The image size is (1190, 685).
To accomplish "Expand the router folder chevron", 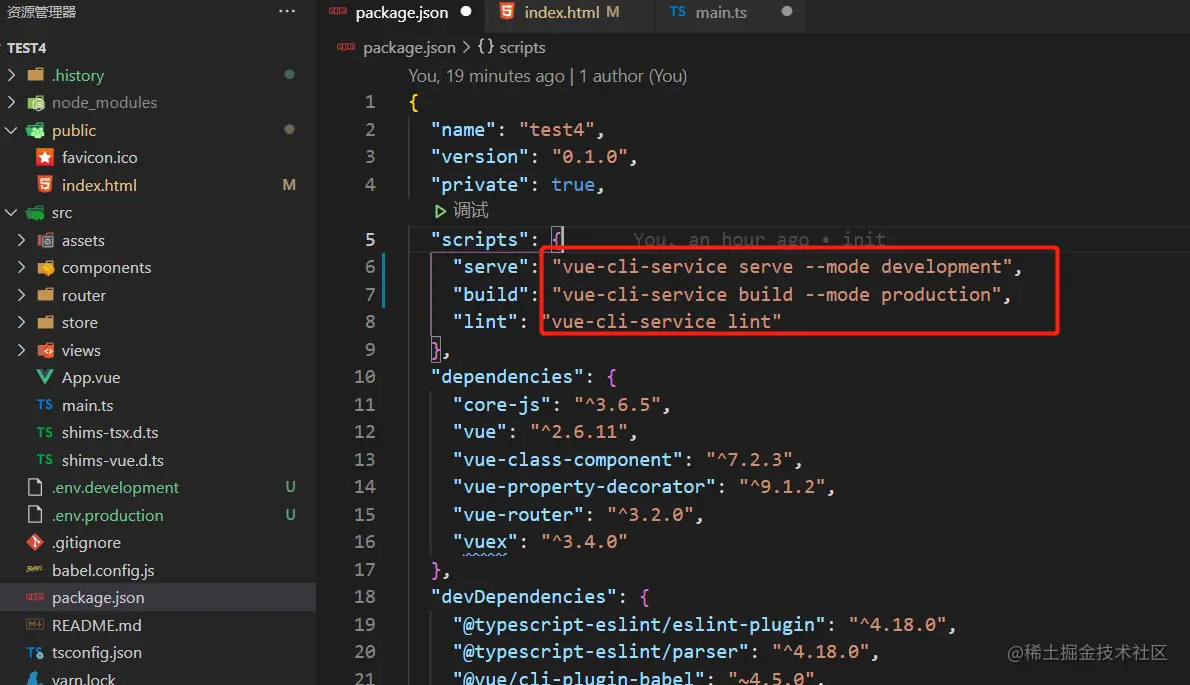I will pyautogui.click(x=21, y=294).
